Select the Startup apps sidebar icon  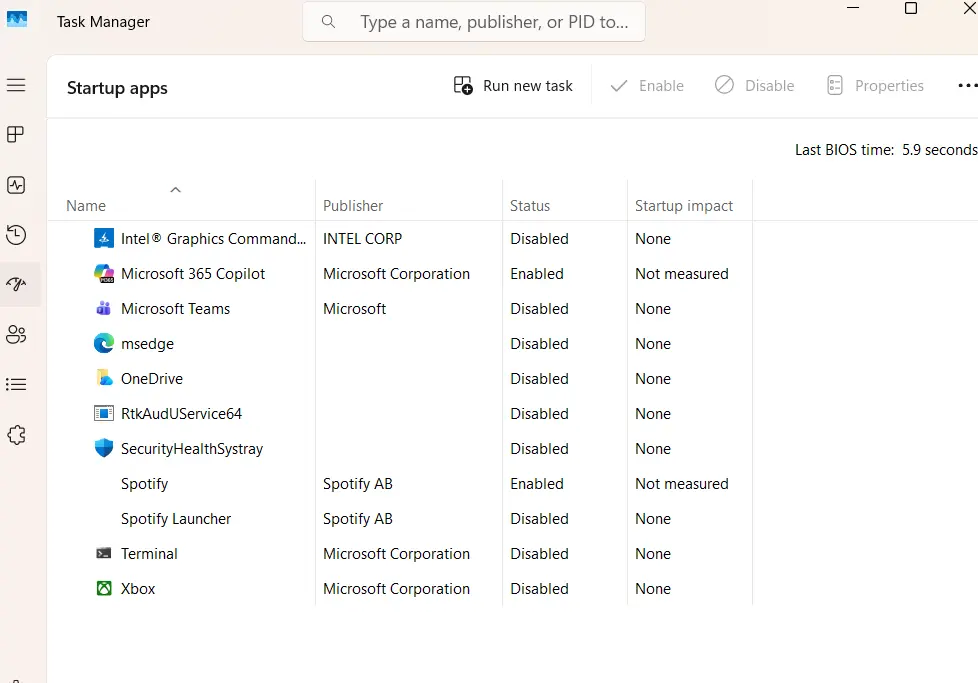pyautogui.click(x=16, y=284)
